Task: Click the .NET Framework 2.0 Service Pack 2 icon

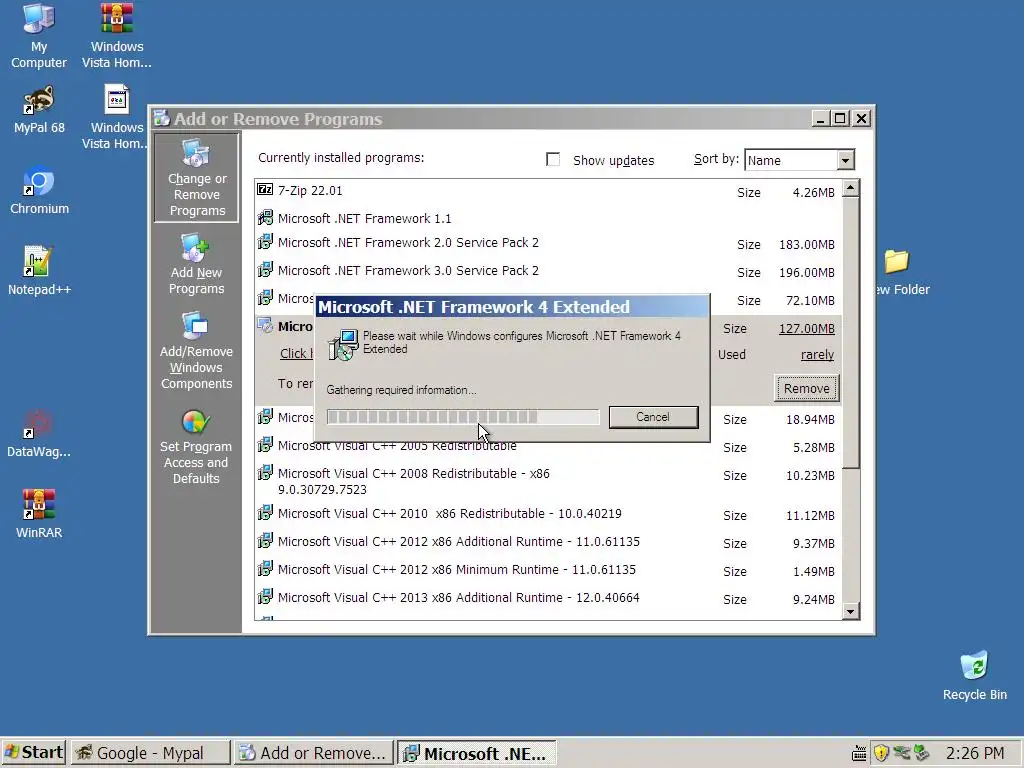Action: click(264, 242)
